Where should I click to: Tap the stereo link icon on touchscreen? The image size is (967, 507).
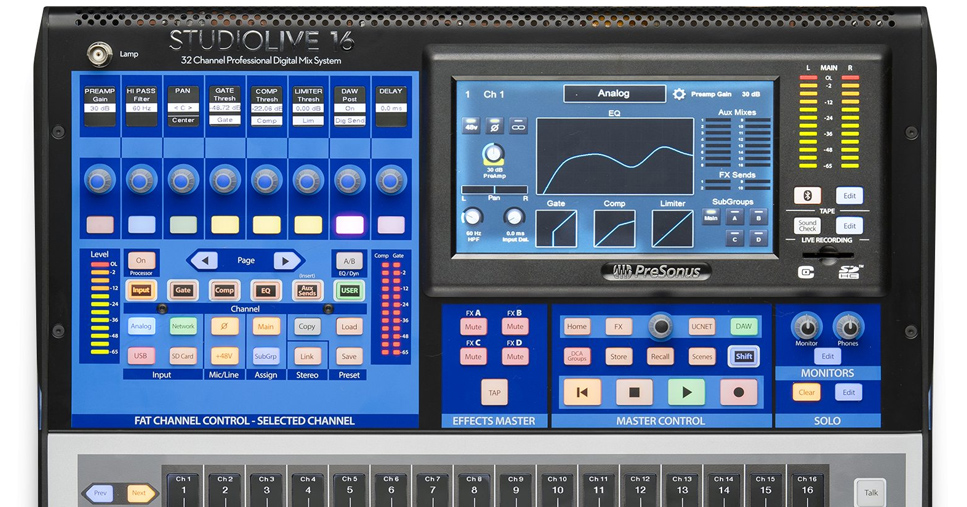(x=518, y=126)
